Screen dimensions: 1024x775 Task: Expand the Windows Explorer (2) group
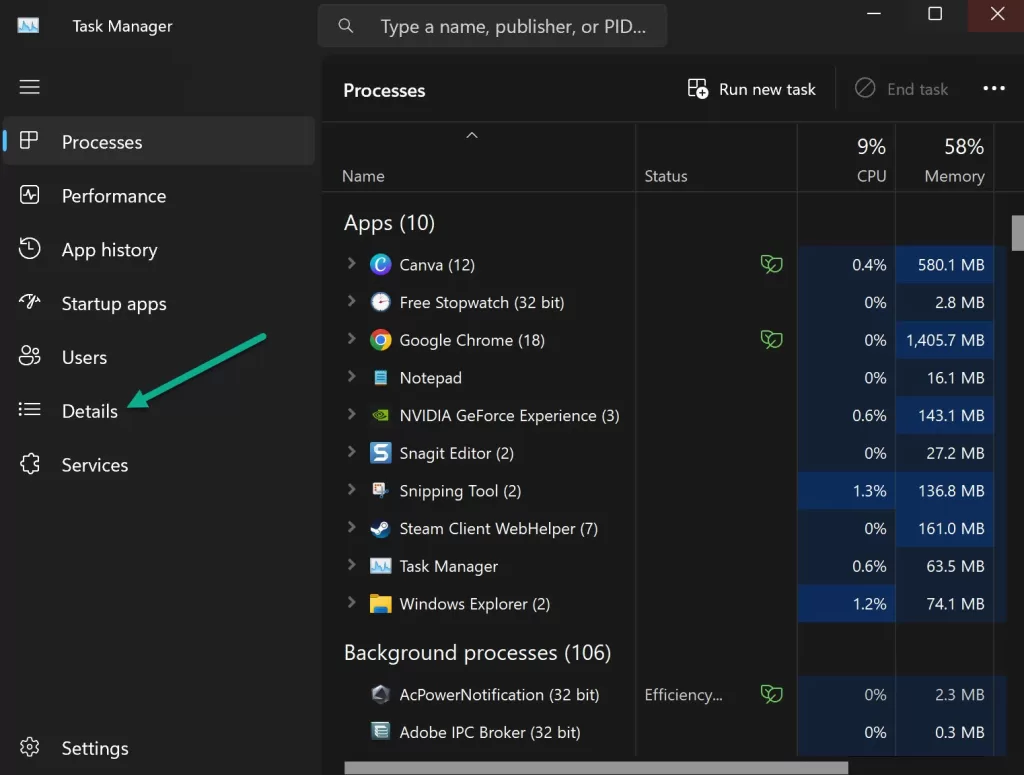[x=351, y=602]
